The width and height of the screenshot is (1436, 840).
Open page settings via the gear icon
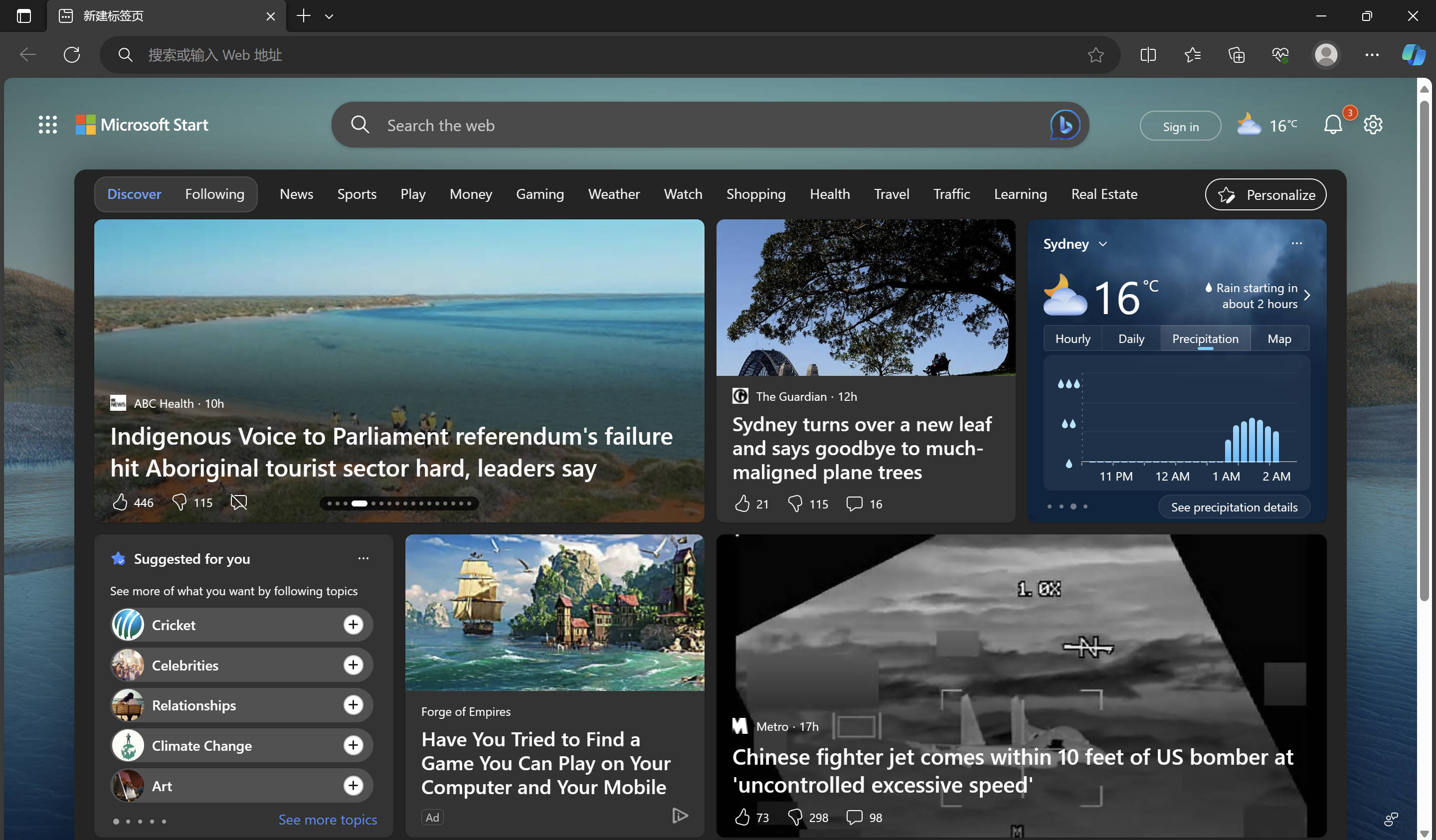coord(1373,125)
